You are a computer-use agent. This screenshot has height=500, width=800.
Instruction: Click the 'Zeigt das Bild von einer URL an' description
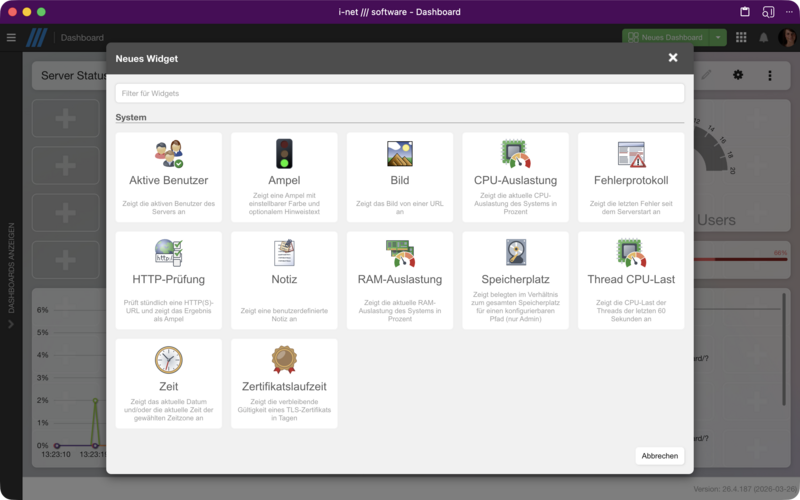(400, 207)
